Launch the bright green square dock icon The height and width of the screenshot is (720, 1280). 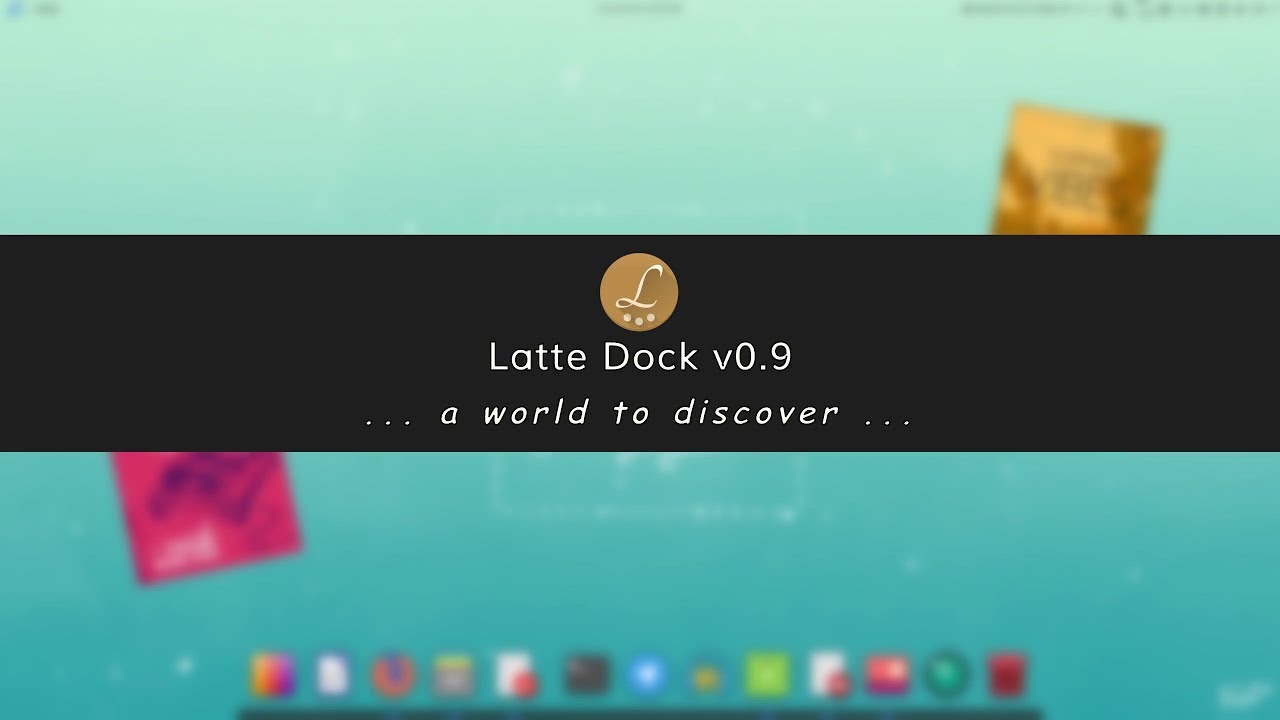[x=767, y=676]
